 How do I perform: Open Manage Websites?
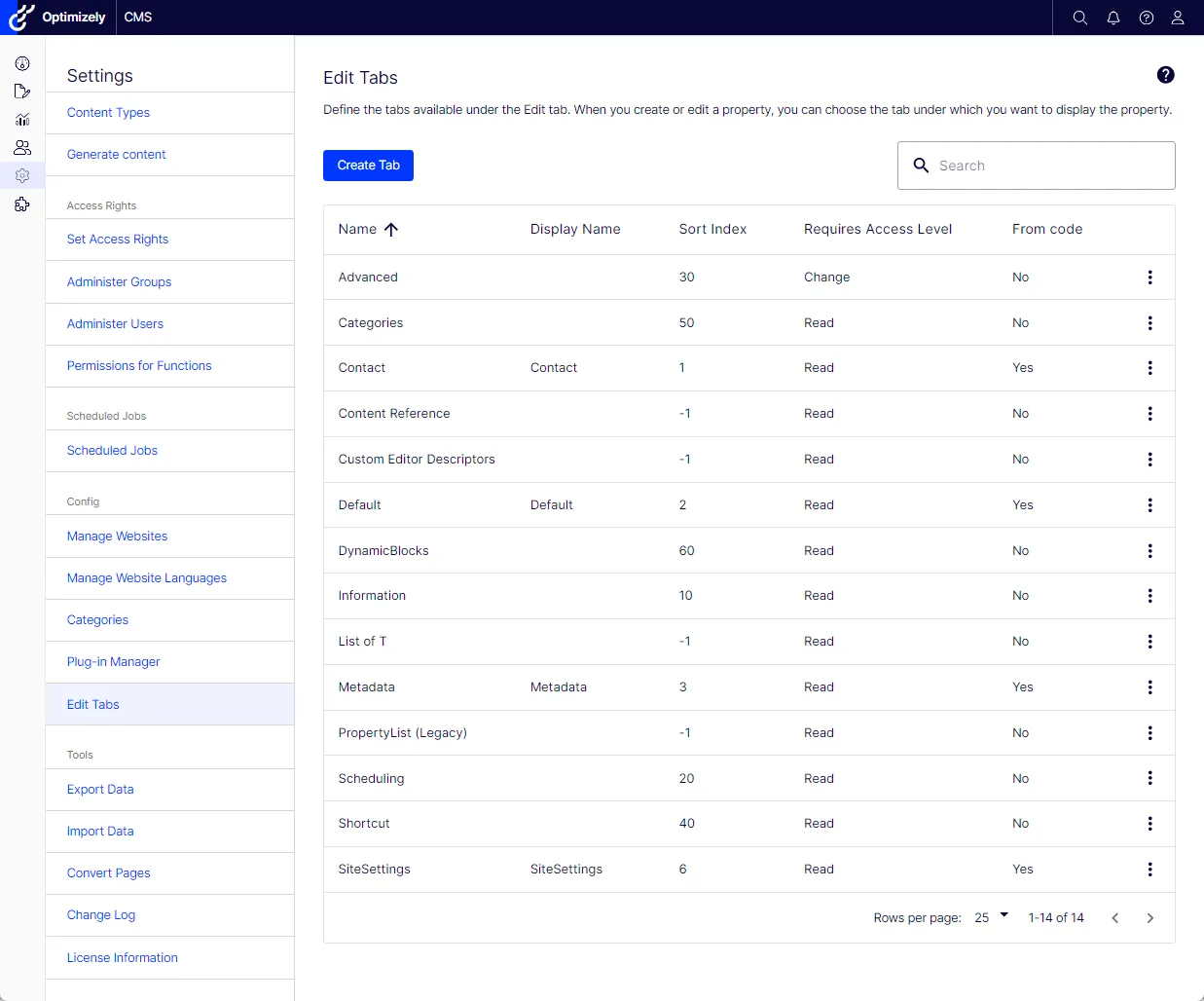(x=117, y=537)
